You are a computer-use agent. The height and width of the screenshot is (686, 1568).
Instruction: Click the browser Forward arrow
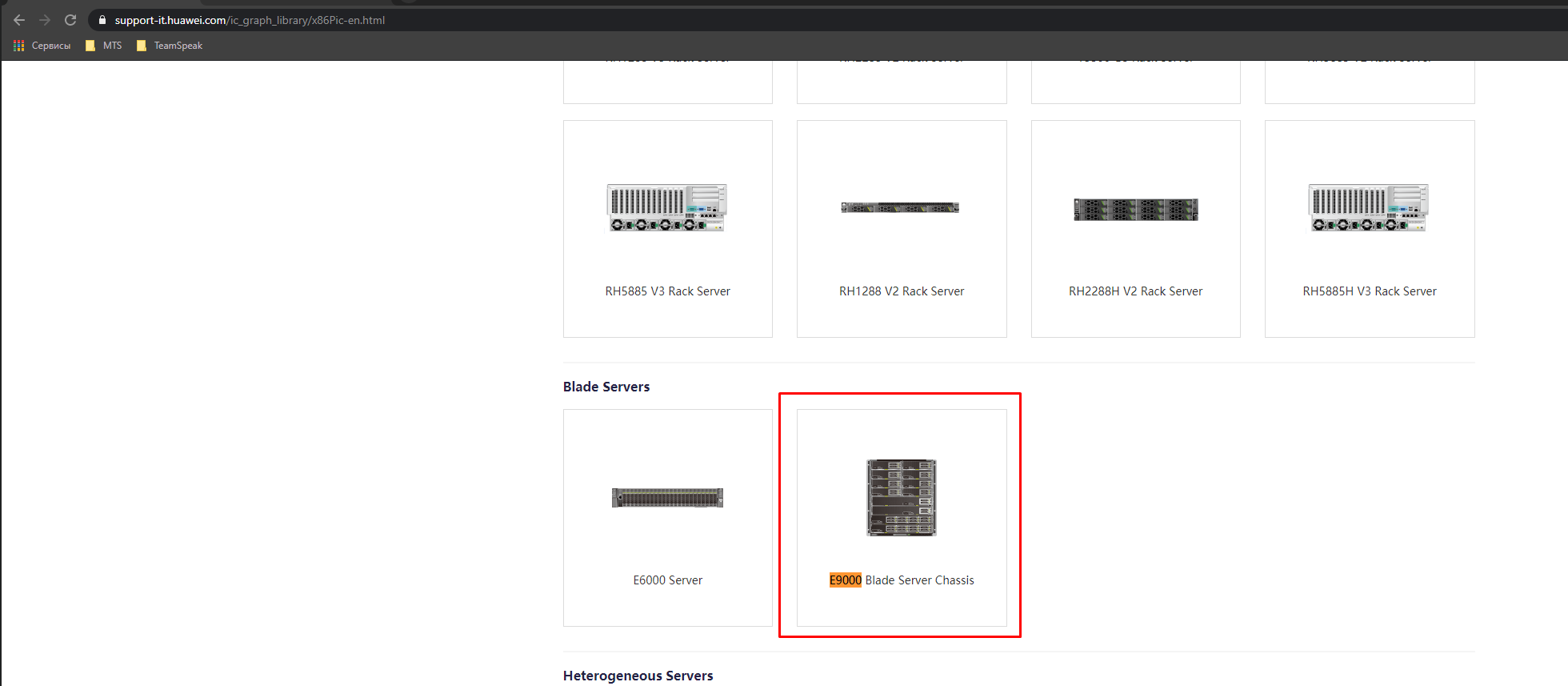45,20
